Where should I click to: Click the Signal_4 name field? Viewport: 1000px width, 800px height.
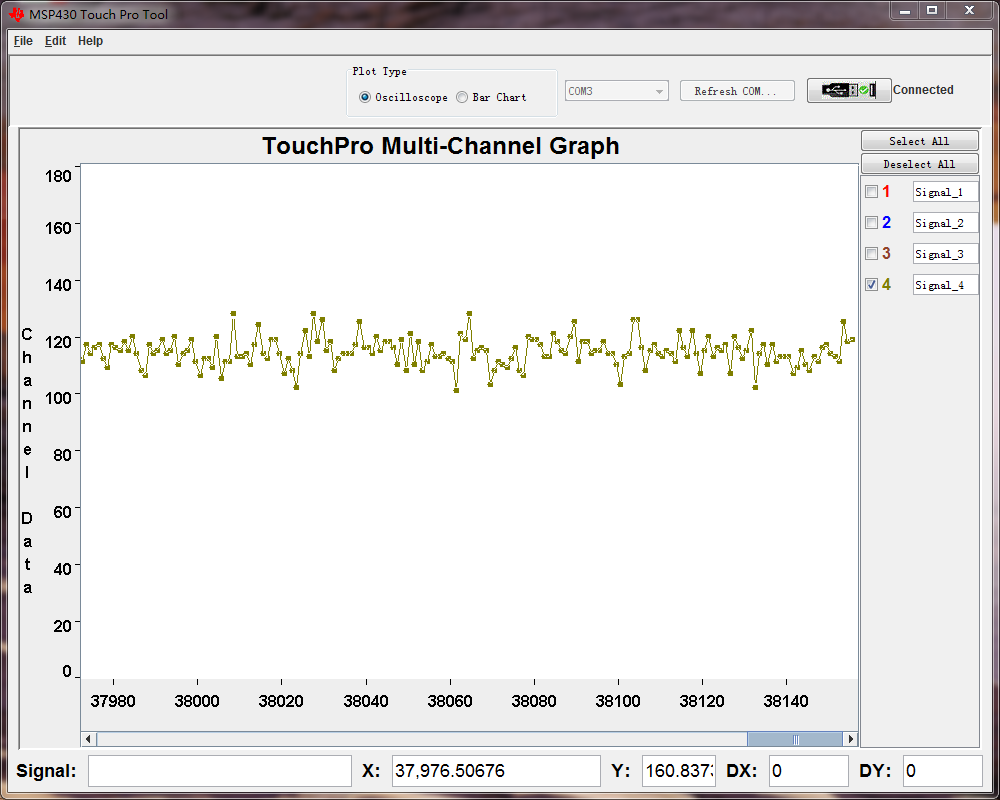(x=945, y=285)
